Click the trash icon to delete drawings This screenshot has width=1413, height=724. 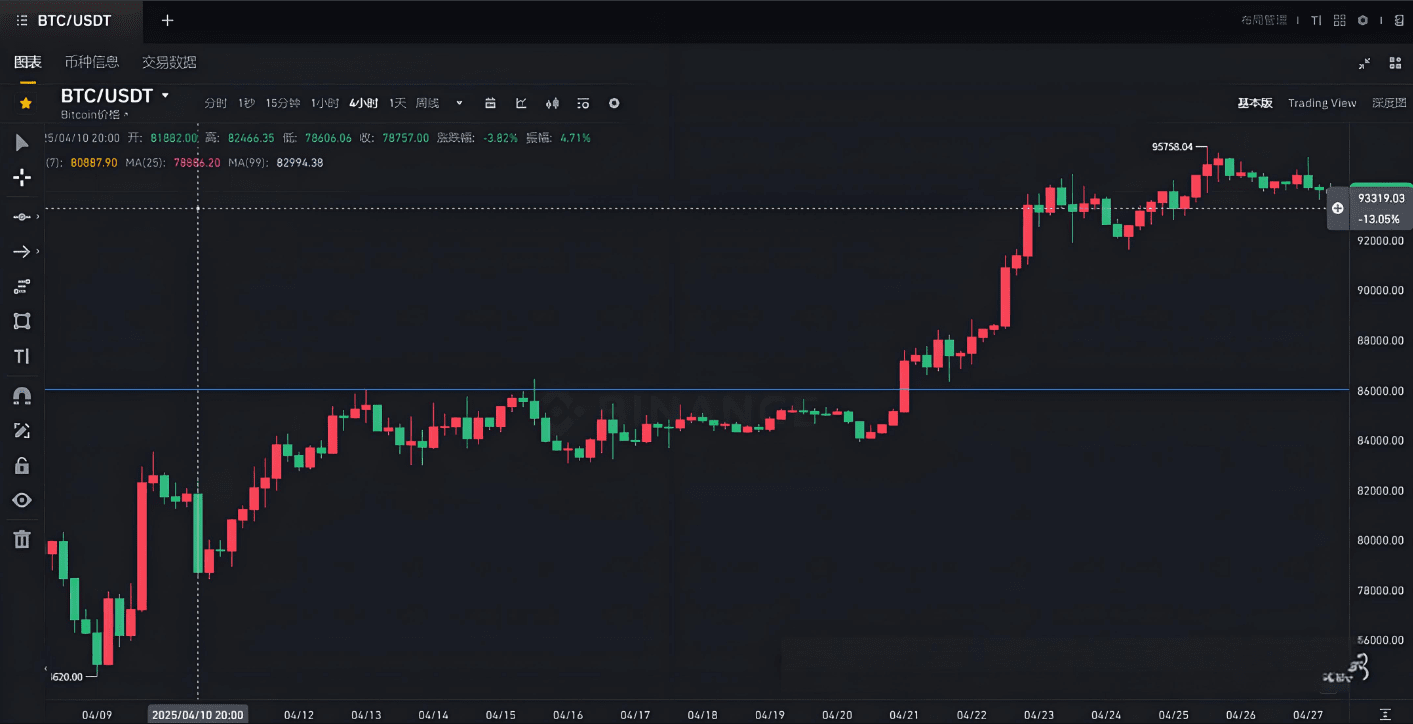[x=22, y=540]
